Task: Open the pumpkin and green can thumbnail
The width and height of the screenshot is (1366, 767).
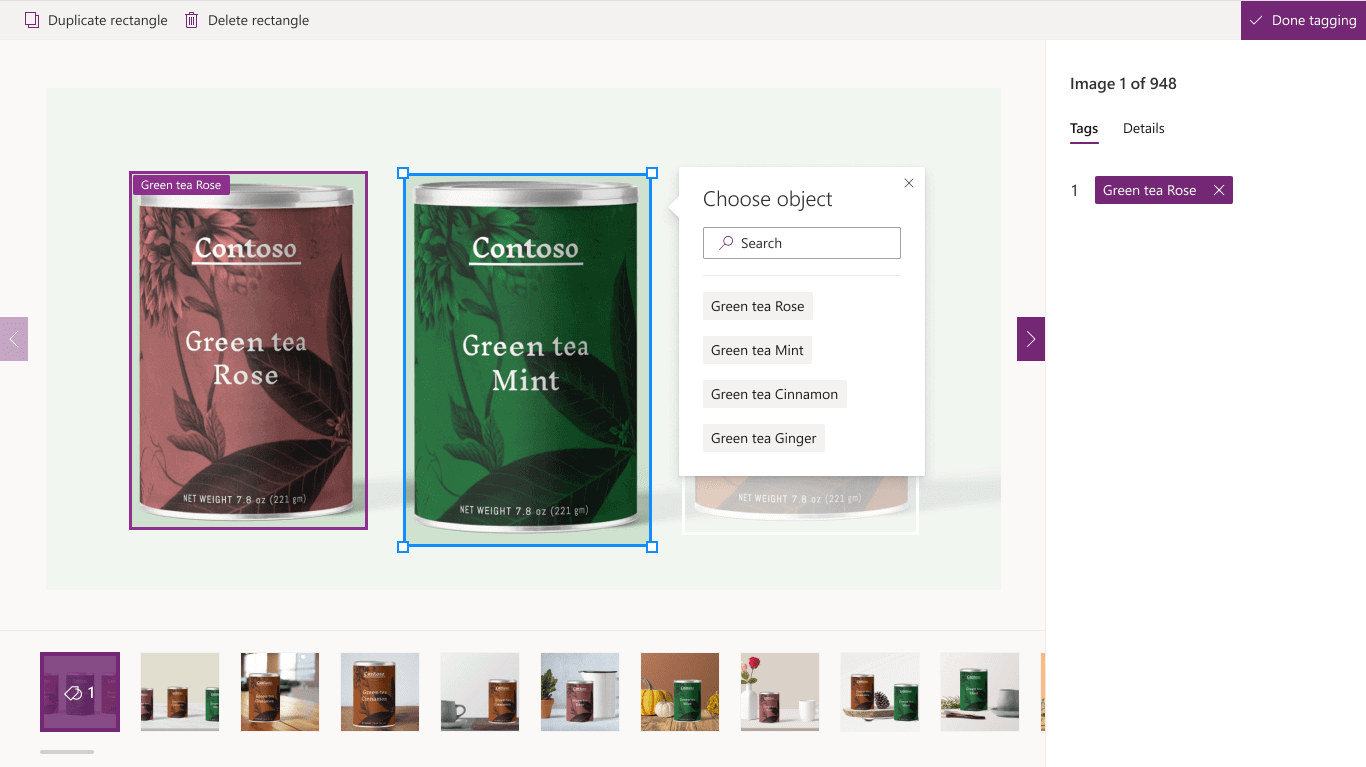Action: pyautogui.click(x=680, y=692)
